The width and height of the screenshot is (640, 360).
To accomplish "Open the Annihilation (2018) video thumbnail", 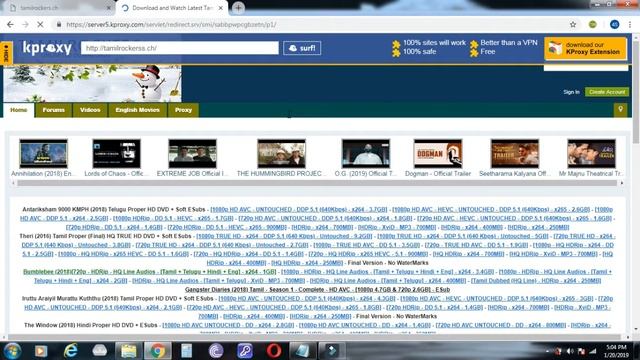I will (43, 153).
